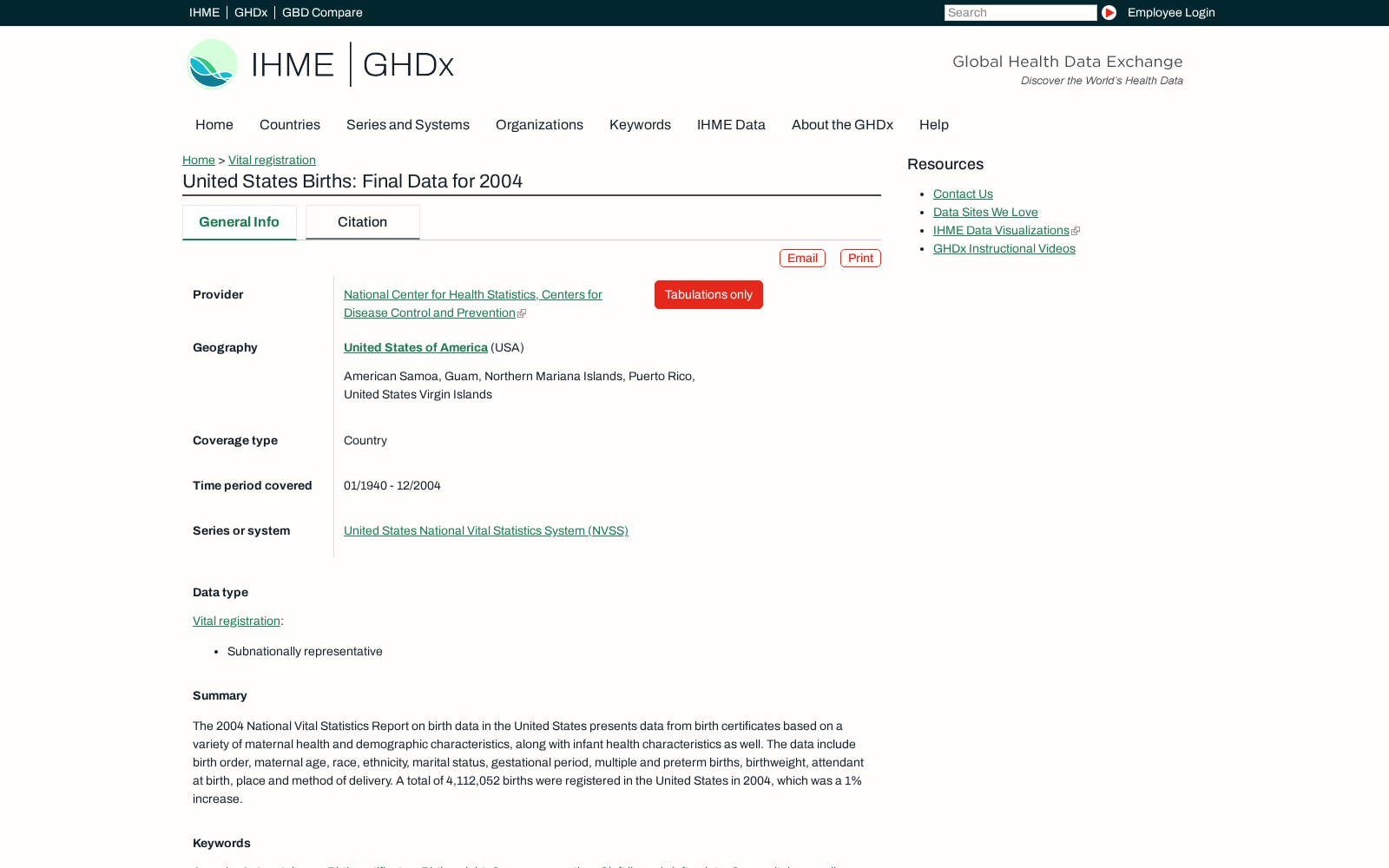Click the page title United States Births: Final Data for 2004

coord(352,181)
